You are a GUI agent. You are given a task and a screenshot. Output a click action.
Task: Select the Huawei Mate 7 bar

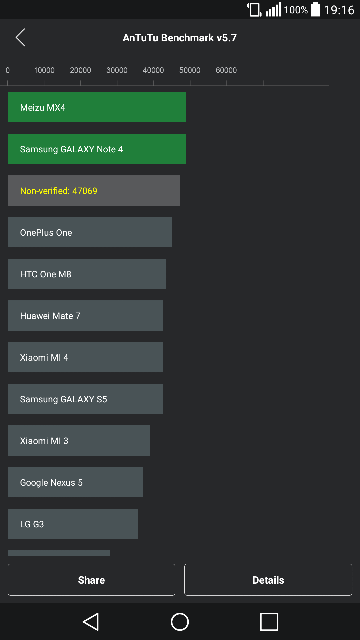coord(85,316)
